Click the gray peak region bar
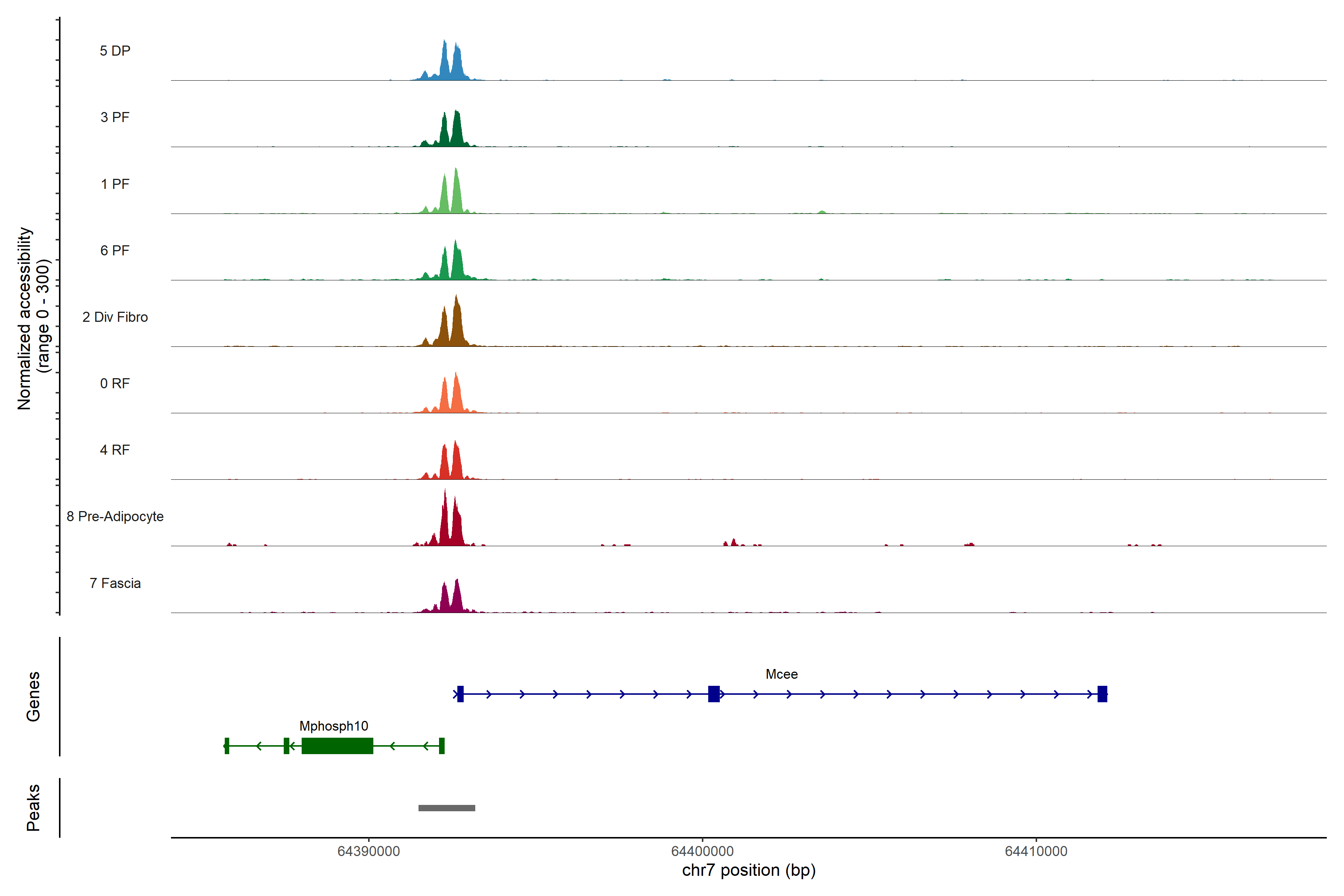The height and width of the screenshot is (896, 1344). point(446,808)
